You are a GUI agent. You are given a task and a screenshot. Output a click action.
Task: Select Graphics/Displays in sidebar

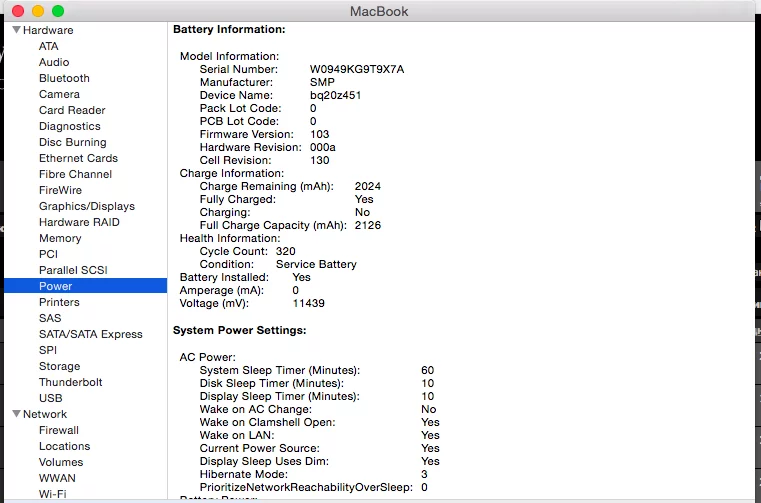(x=87, y=206)
